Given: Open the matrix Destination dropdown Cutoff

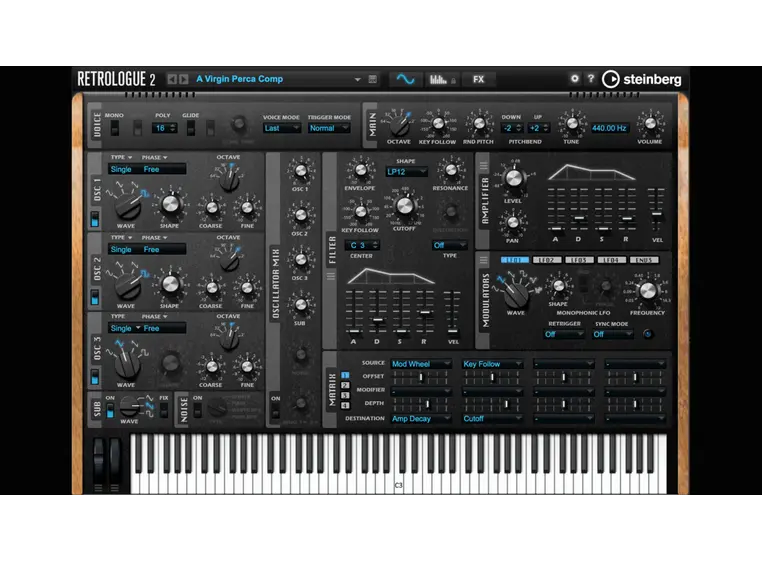Looking at the screenshot, I should coord(492,419).
